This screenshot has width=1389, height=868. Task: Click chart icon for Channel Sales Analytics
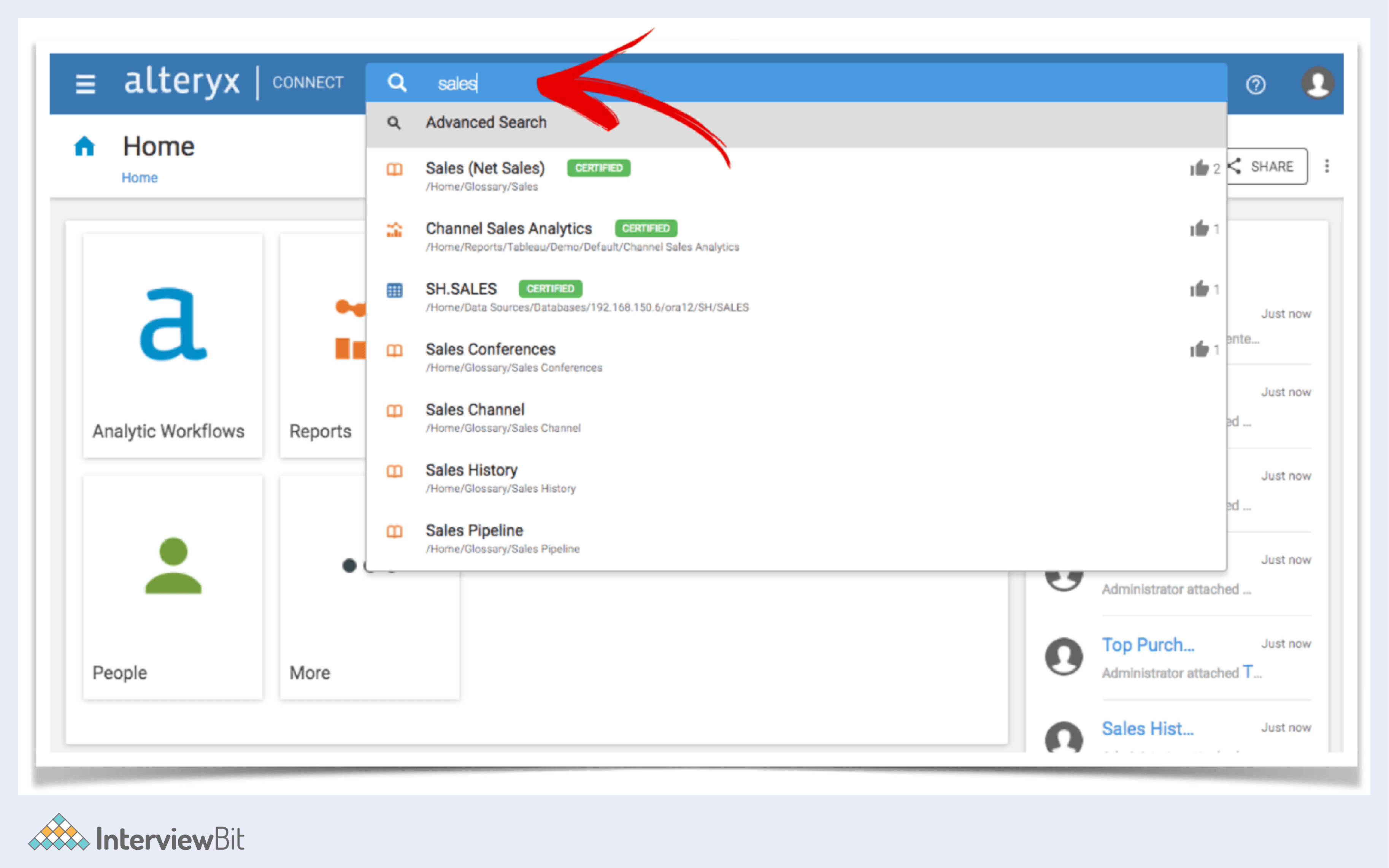(x=394, y=230)
